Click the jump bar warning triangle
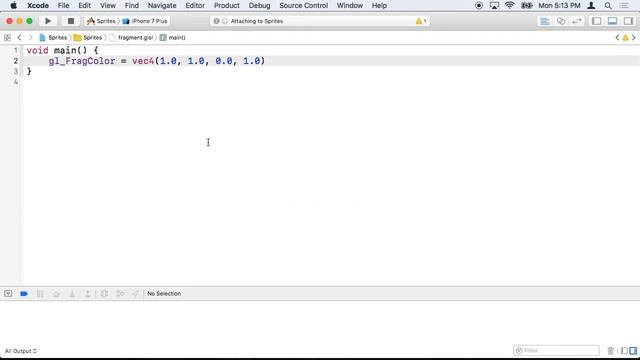 coord(625,38)
